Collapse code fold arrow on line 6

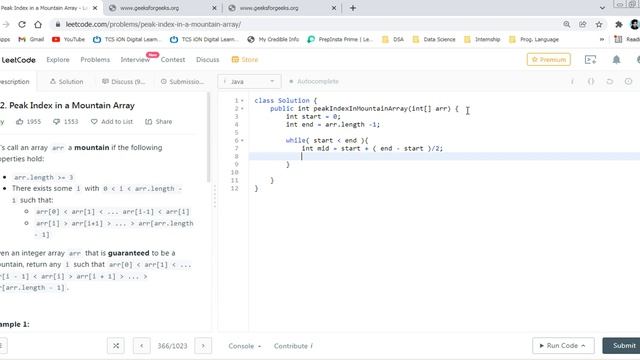tap(242, 140)
